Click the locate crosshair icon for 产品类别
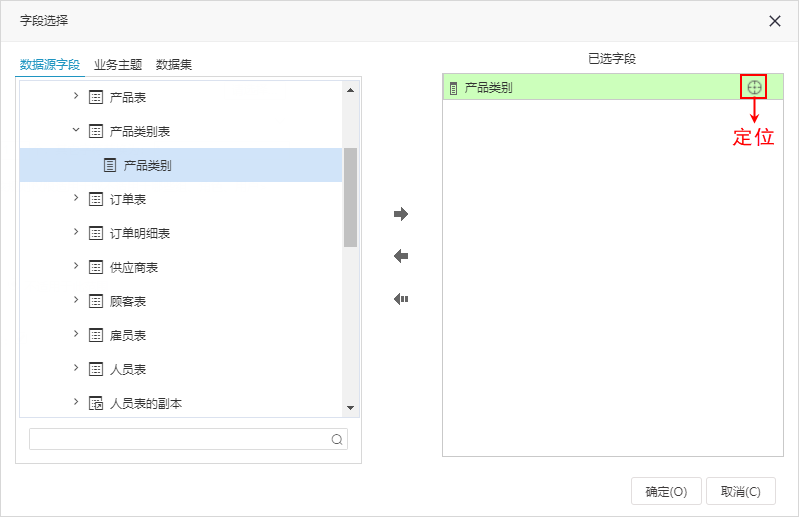799x517 pixels. (x=754, y=88)
